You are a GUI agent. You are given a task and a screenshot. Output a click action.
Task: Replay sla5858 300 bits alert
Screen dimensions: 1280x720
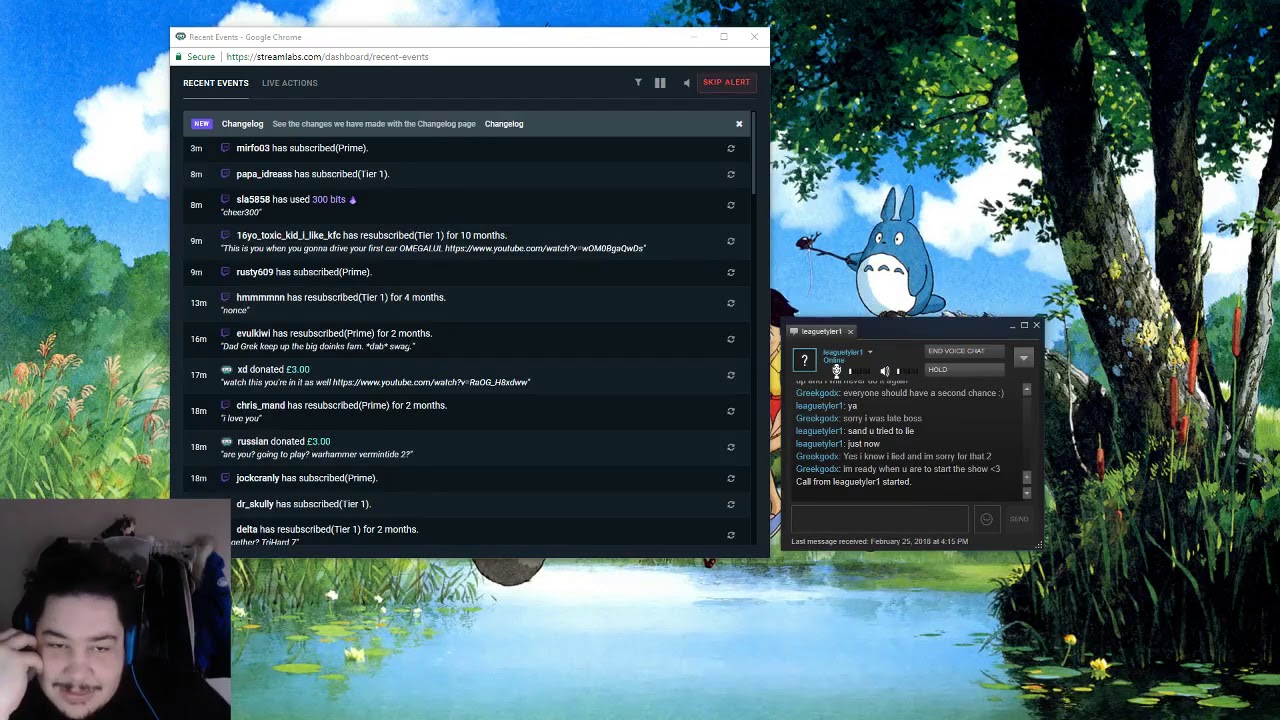coord(731,205)
